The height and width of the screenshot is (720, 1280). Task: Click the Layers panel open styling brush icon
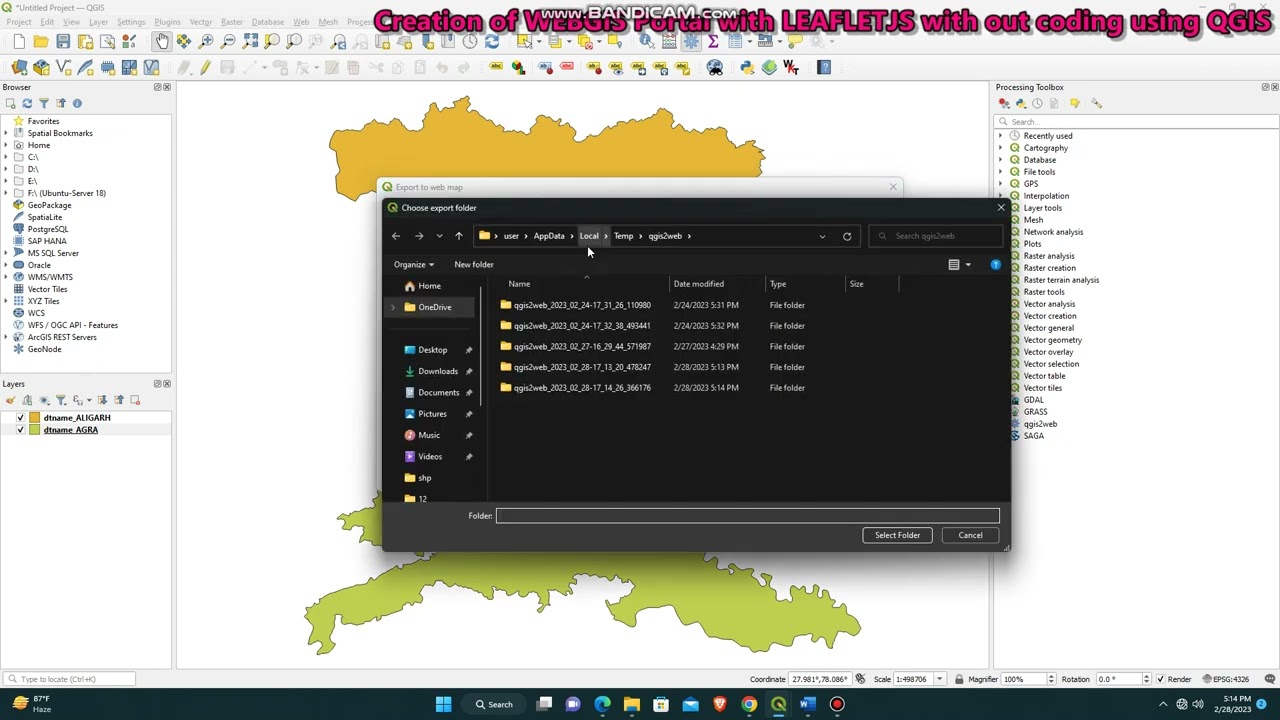11,400
